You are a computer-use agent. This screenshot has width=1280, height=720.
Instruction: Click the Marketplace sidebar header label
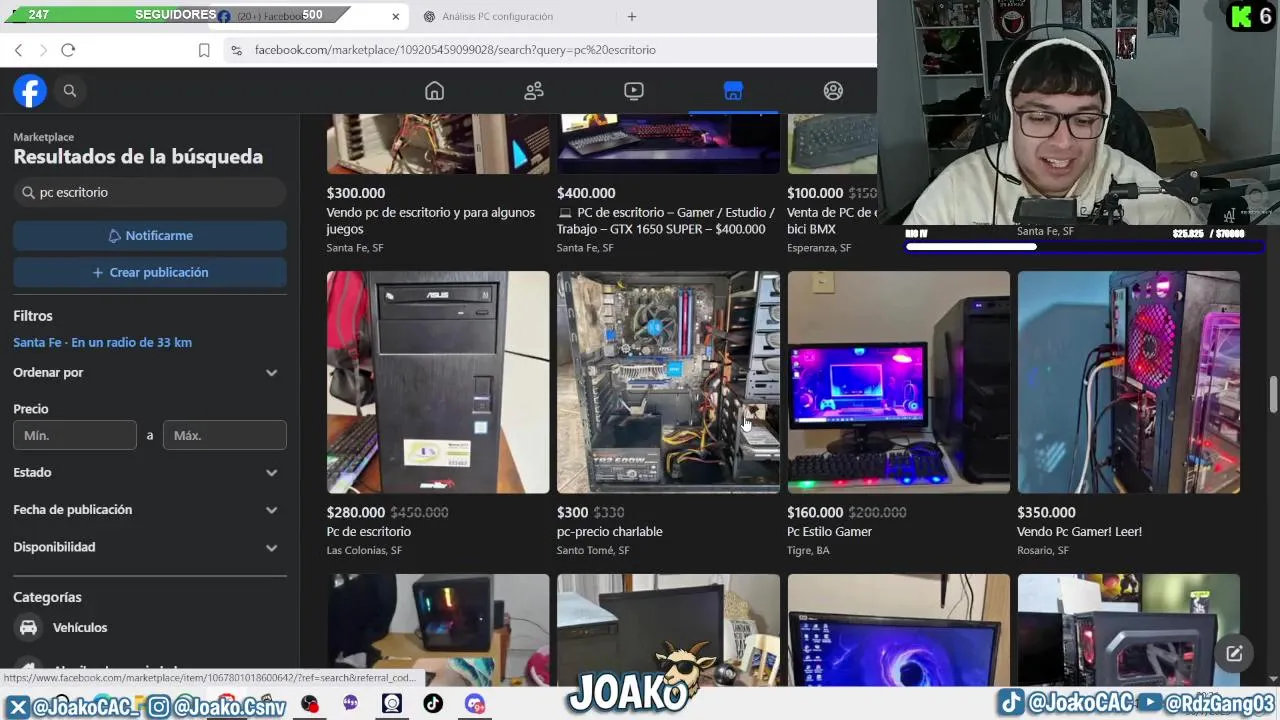(x=43, y=137)
